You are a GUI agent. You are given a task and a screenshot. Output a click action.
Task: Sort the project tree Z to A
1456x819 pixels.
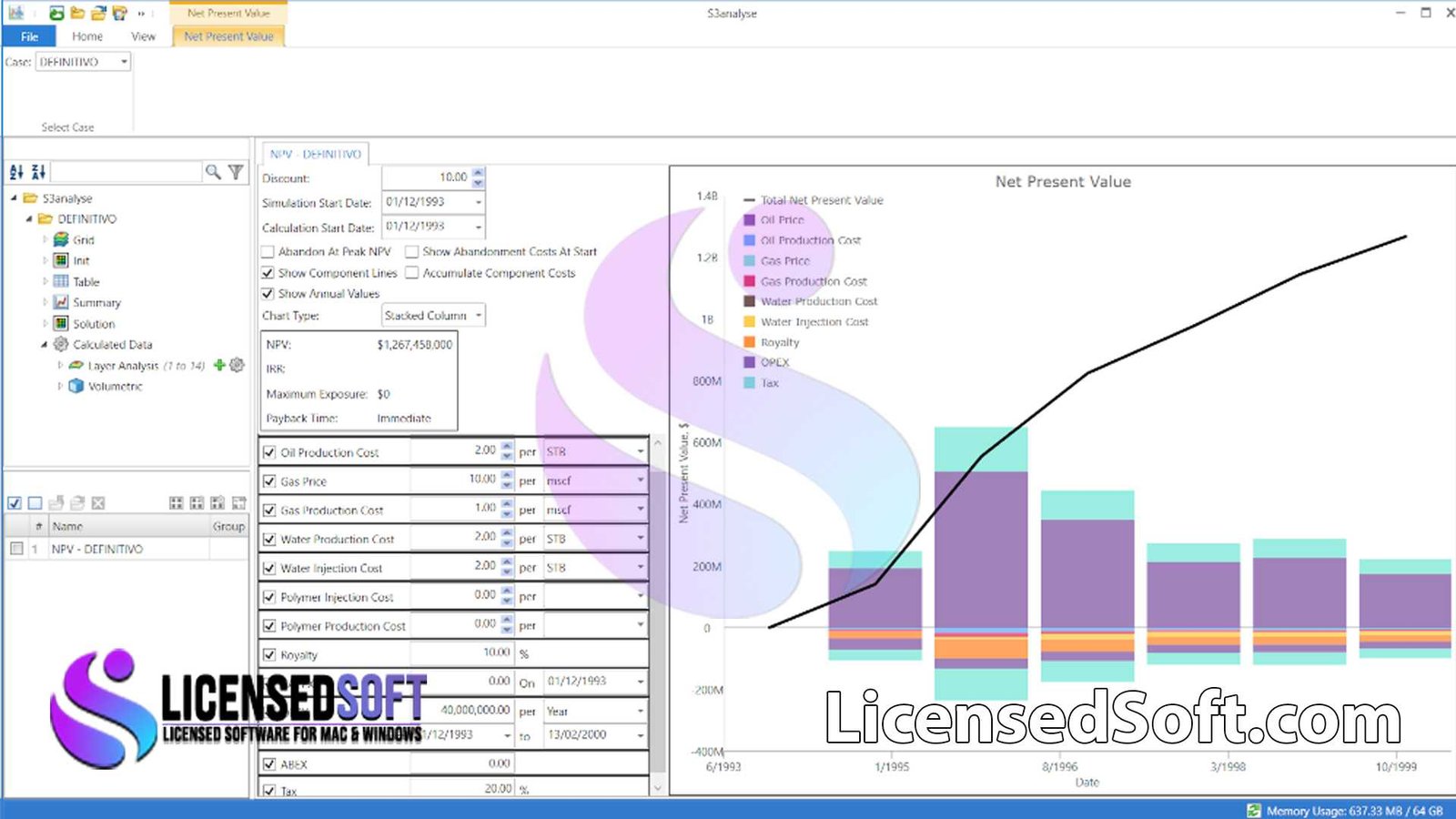(38, 171)
